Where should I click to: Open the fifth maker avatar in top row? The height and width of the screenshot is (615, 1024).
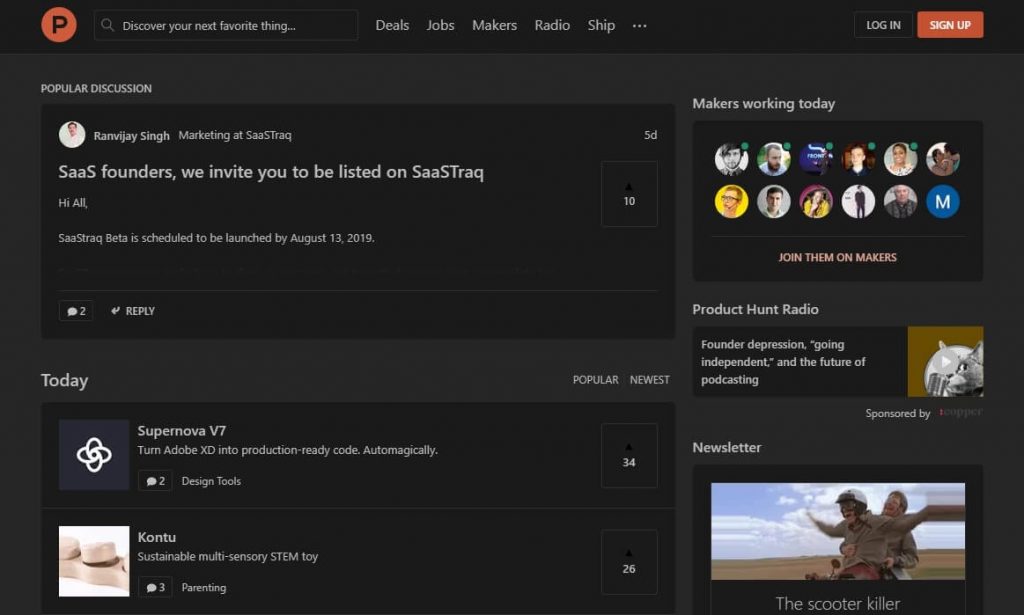click(x=901, y=159)
